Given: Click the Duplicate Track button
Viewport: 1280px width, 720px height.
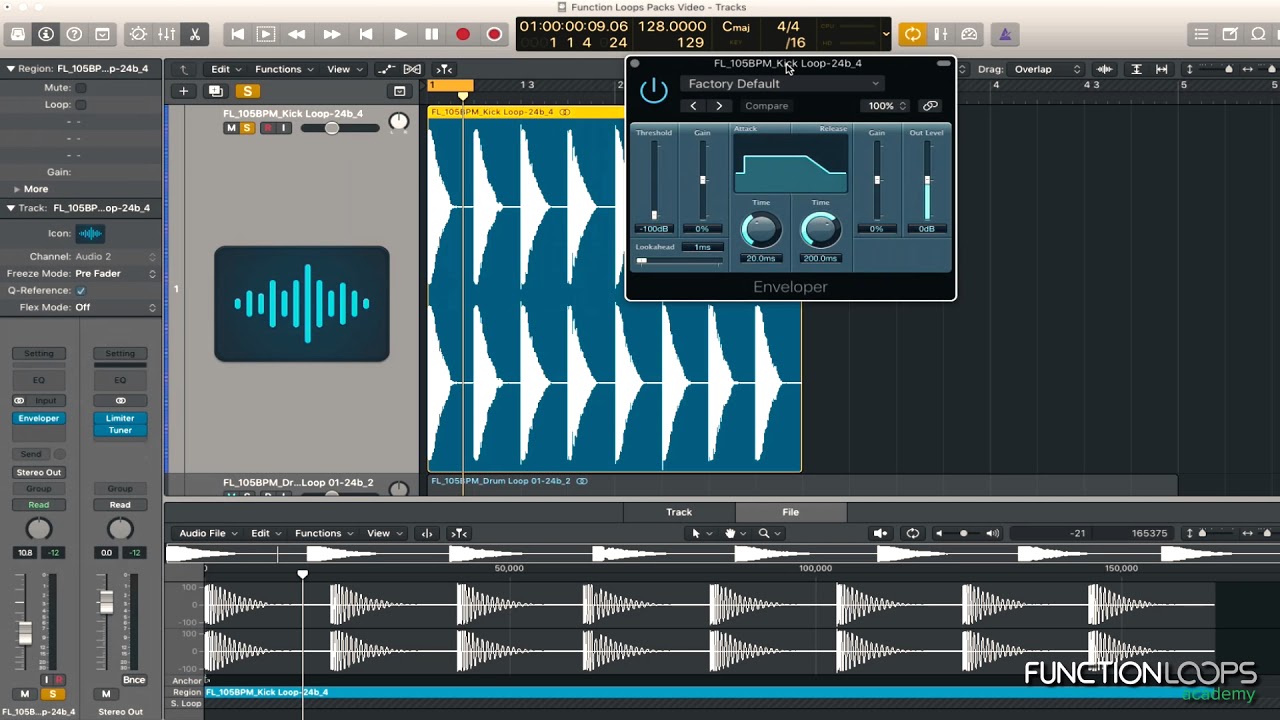Looking at the screenshot, I should [x=215, y=91].
